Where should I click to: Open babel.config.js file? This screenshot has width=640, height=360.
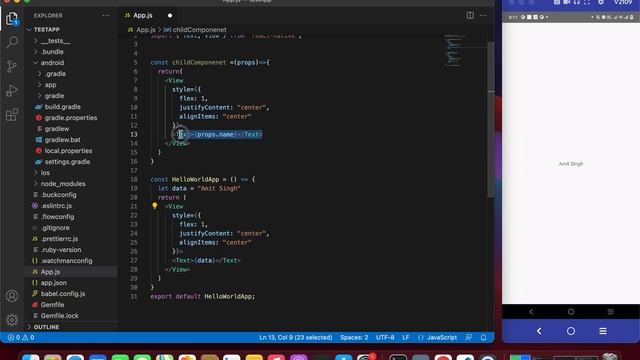63,294
